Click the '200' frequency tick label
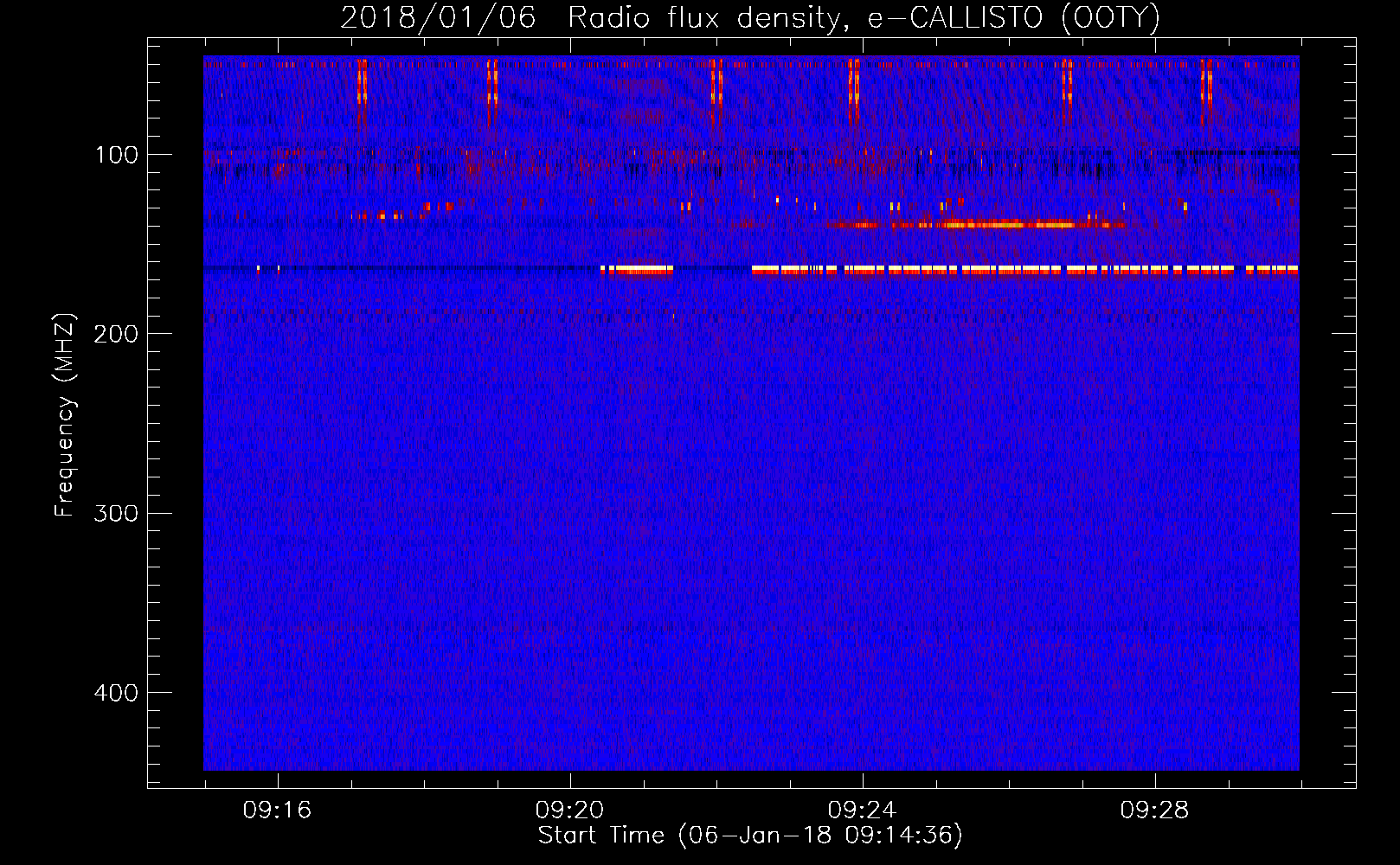 tap(116, 335)
